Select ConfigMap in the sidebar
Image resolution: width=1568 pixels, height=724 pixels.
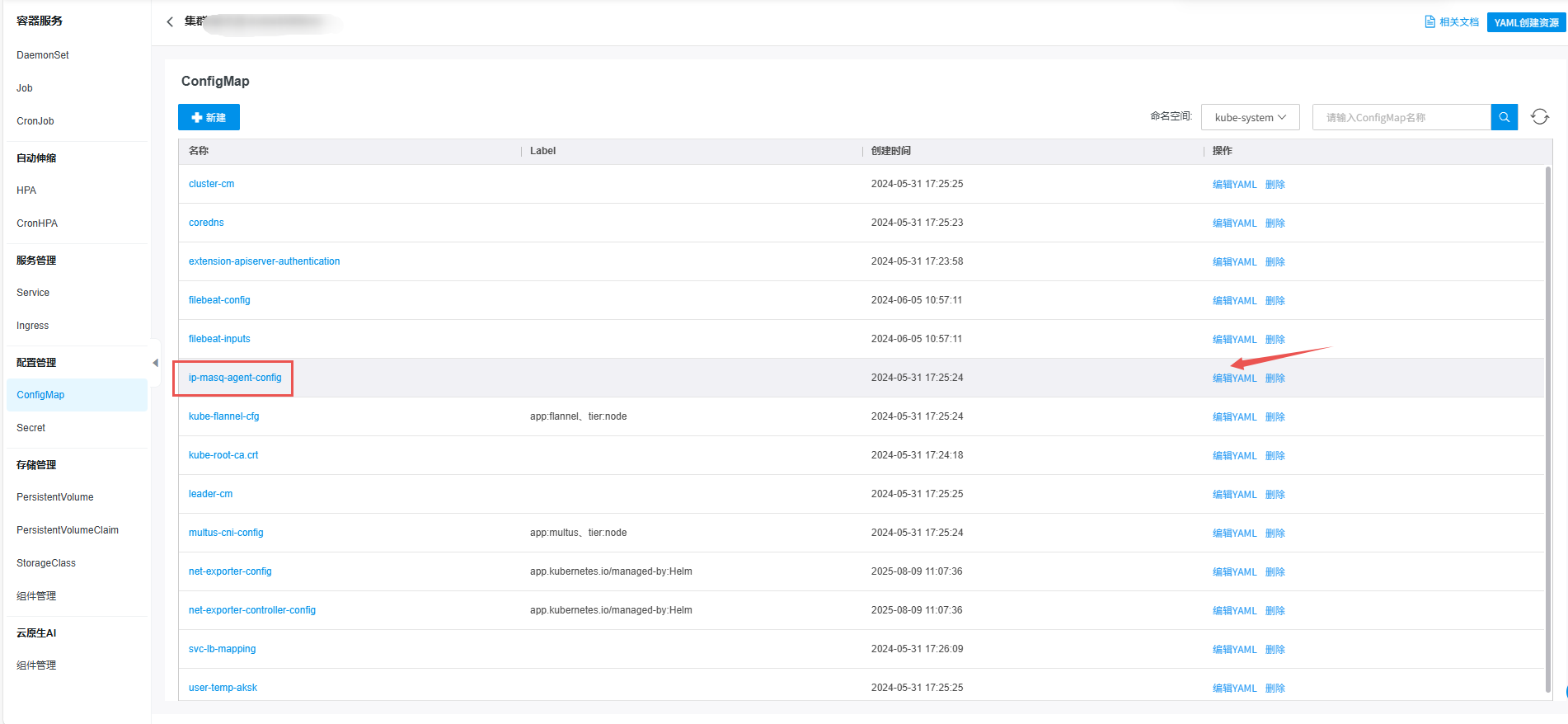click(x=77, y=395)
